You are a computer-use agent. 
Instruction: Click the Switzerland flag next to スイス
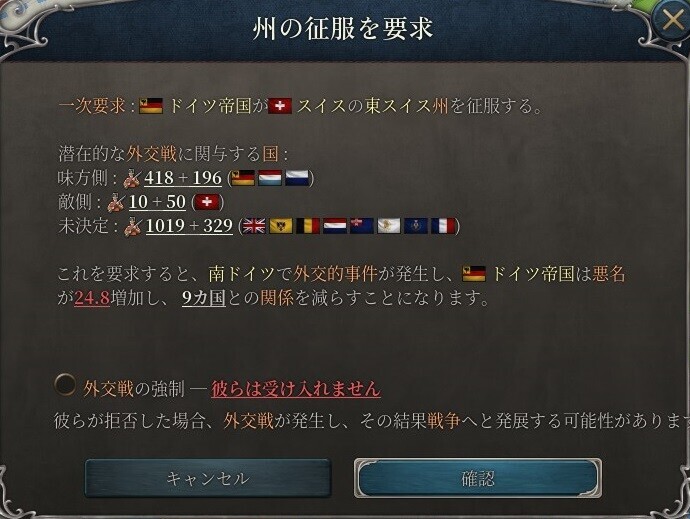[x=280, y=106]
